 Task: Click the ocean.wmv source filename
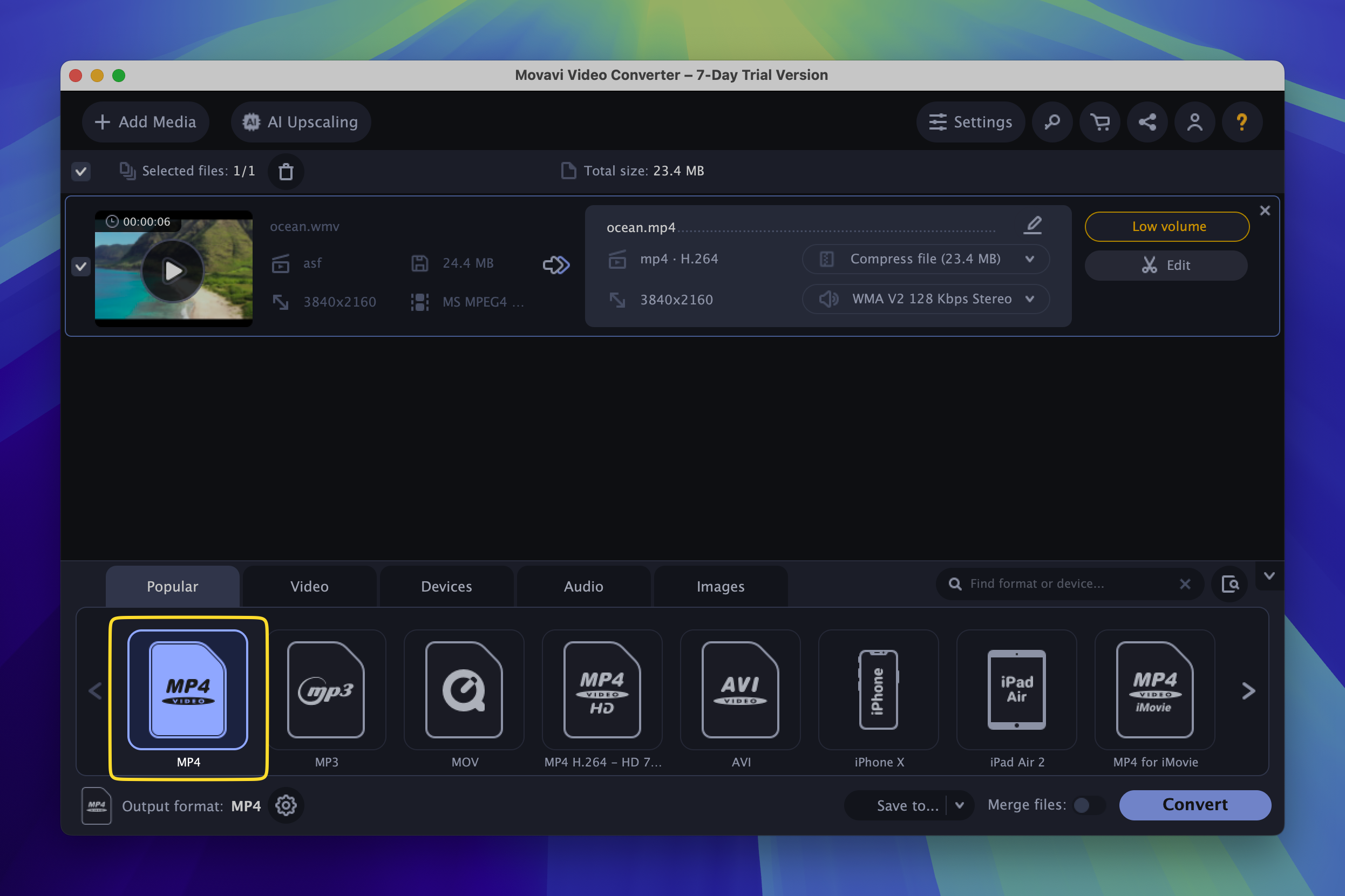(304, 226)
